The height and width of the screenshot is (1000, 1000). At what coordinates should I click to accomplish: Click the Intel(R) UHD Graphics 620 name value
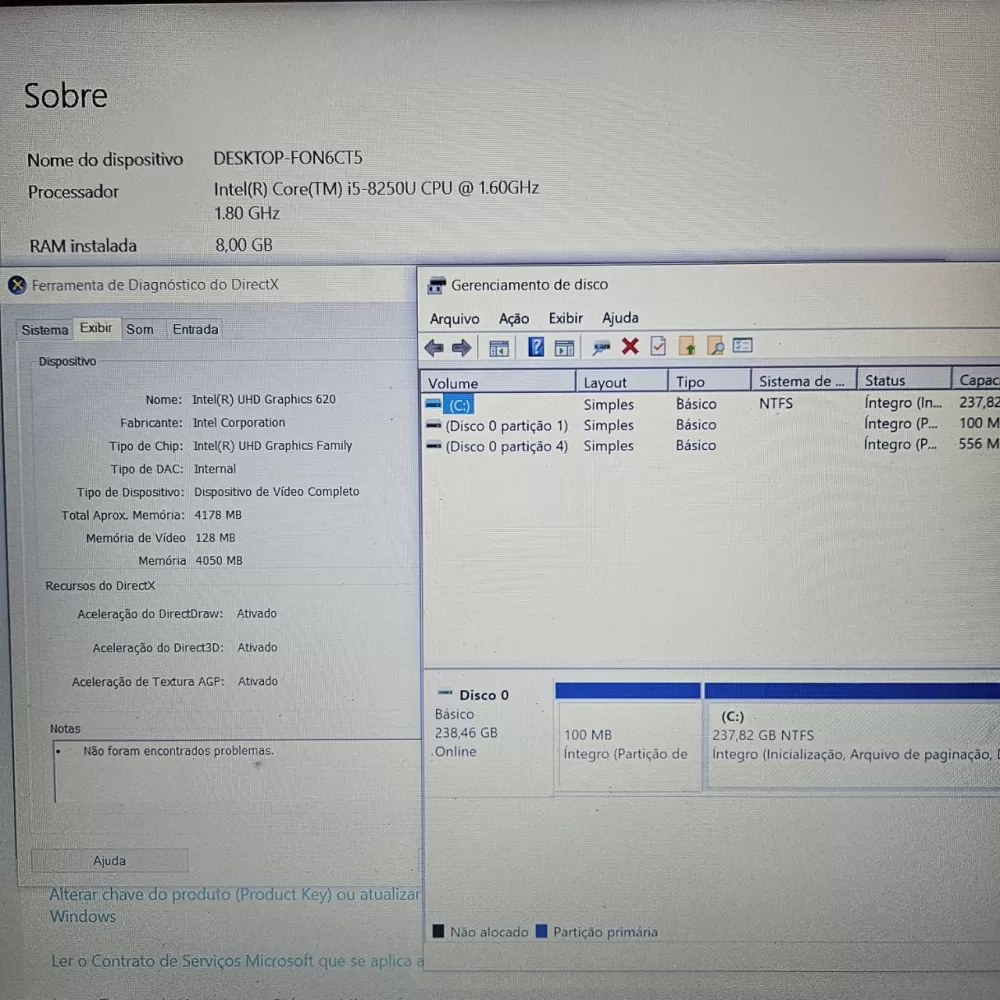[x=264, y=399]
